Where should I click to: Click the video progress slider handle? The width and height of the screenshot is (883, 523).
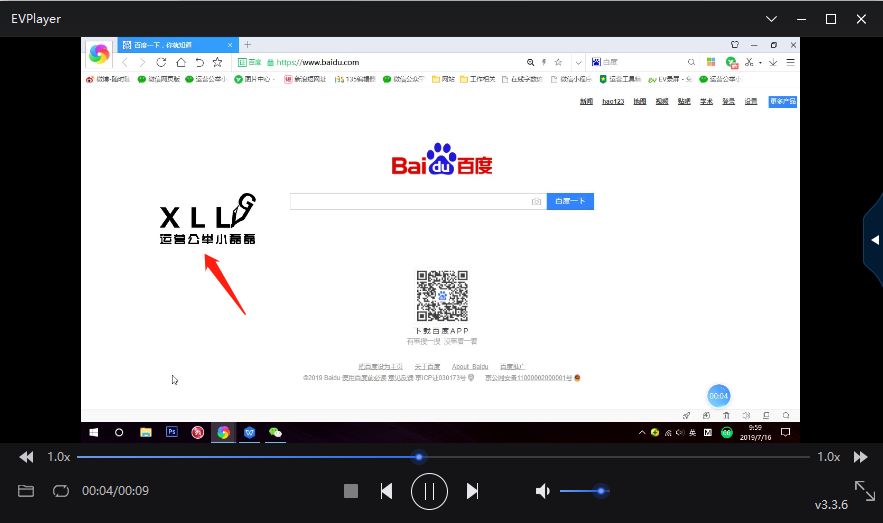click(x=419, y=457)
